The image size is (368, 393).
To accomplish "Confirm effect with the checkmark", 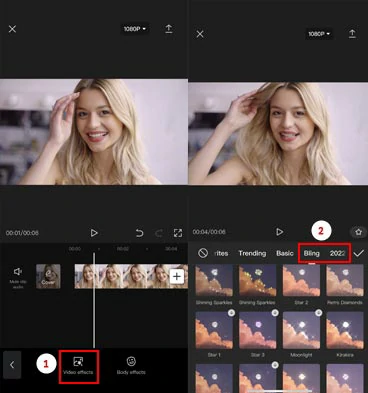I will [x=359, y=253].
